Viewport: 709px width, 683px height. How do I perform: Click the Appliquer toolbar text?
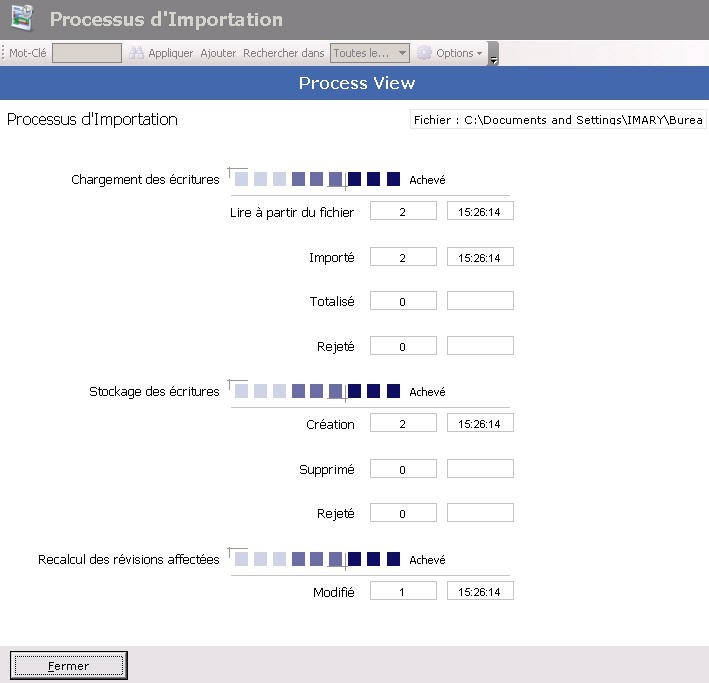170,53
